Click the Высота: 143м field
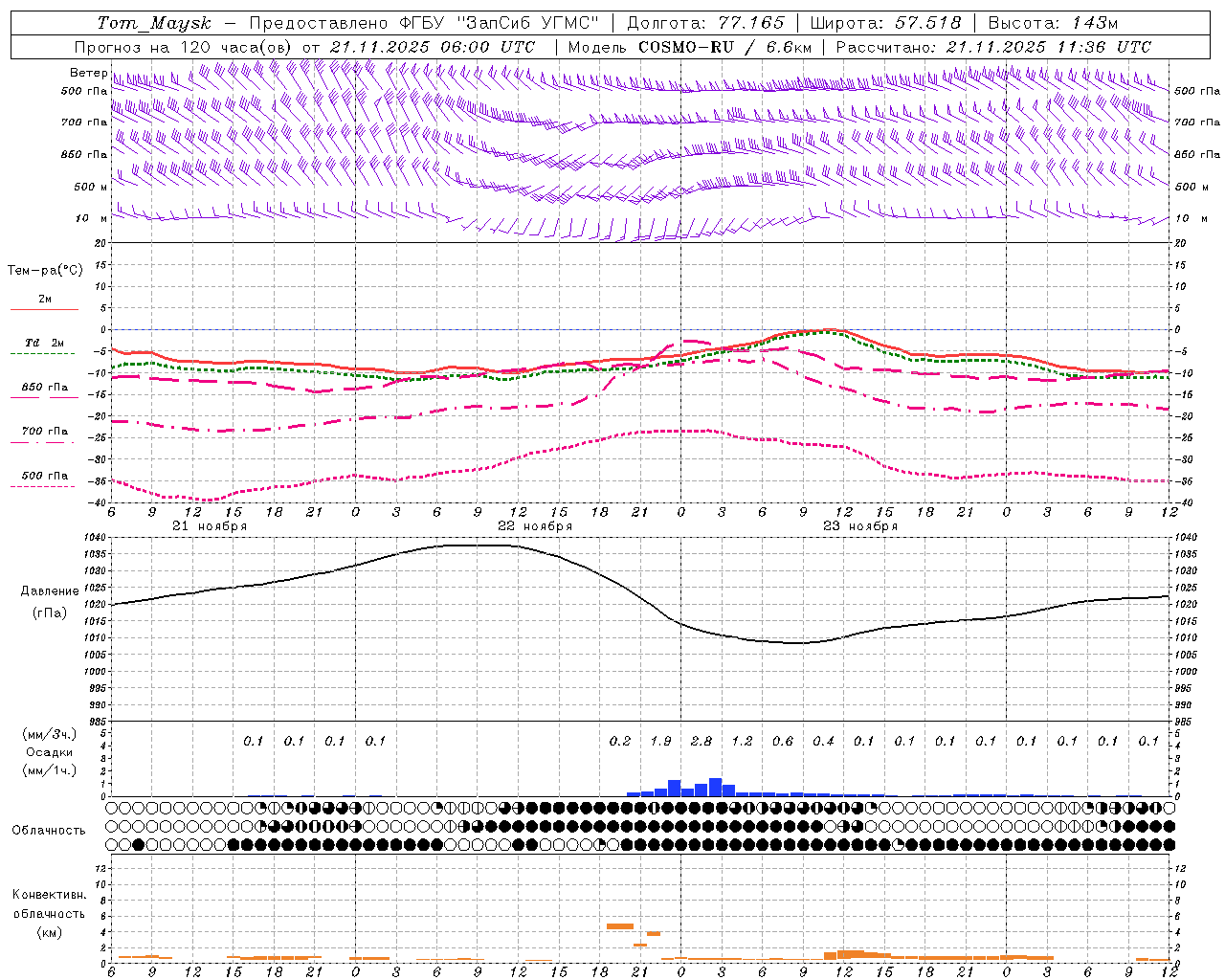Viewport: 1225px width, 980px height. [x=1053, y=23]
